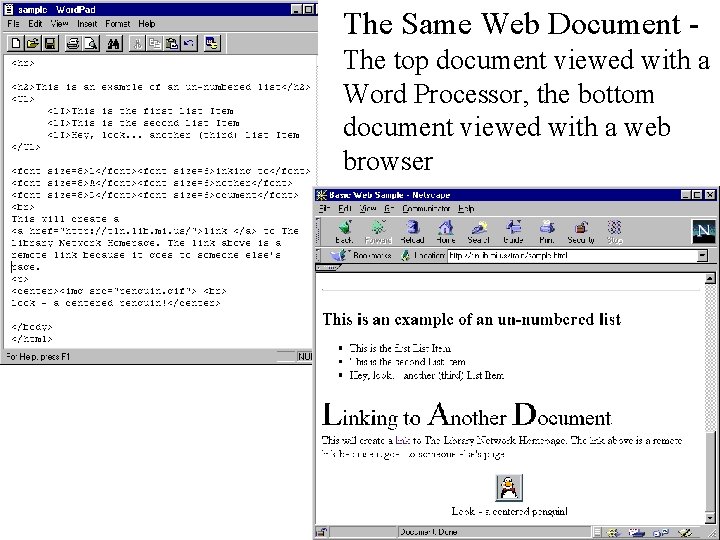Click the Home button in Netscape
The width and height of the screenshot is (720, 540).
(445, 232)
